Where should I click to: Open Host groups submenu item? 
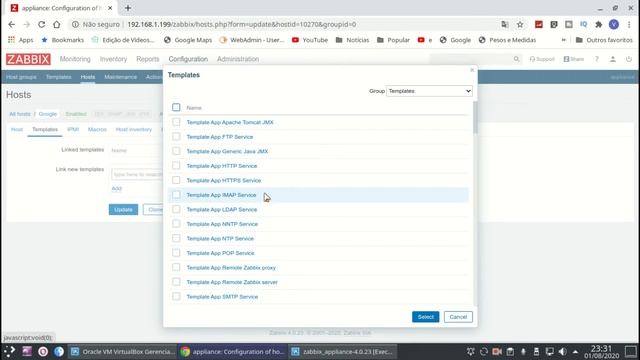pos(21,77)
